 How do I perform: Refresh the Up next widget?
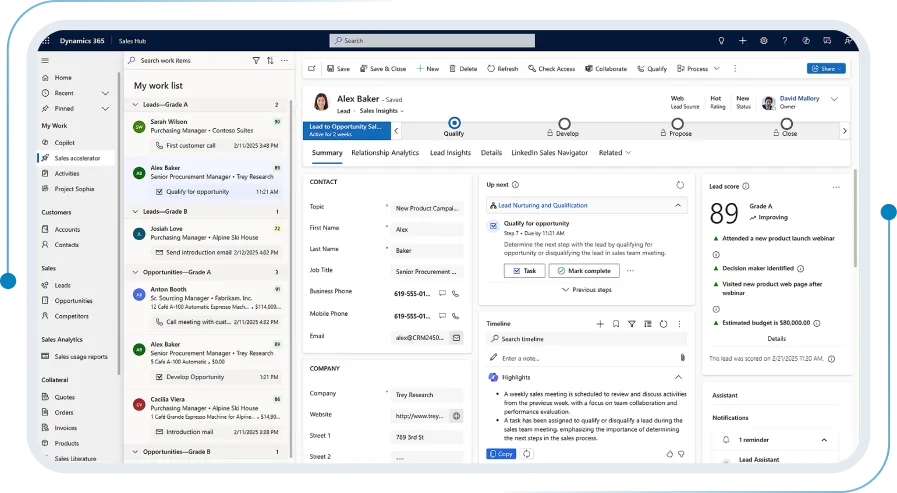point(680,185)
